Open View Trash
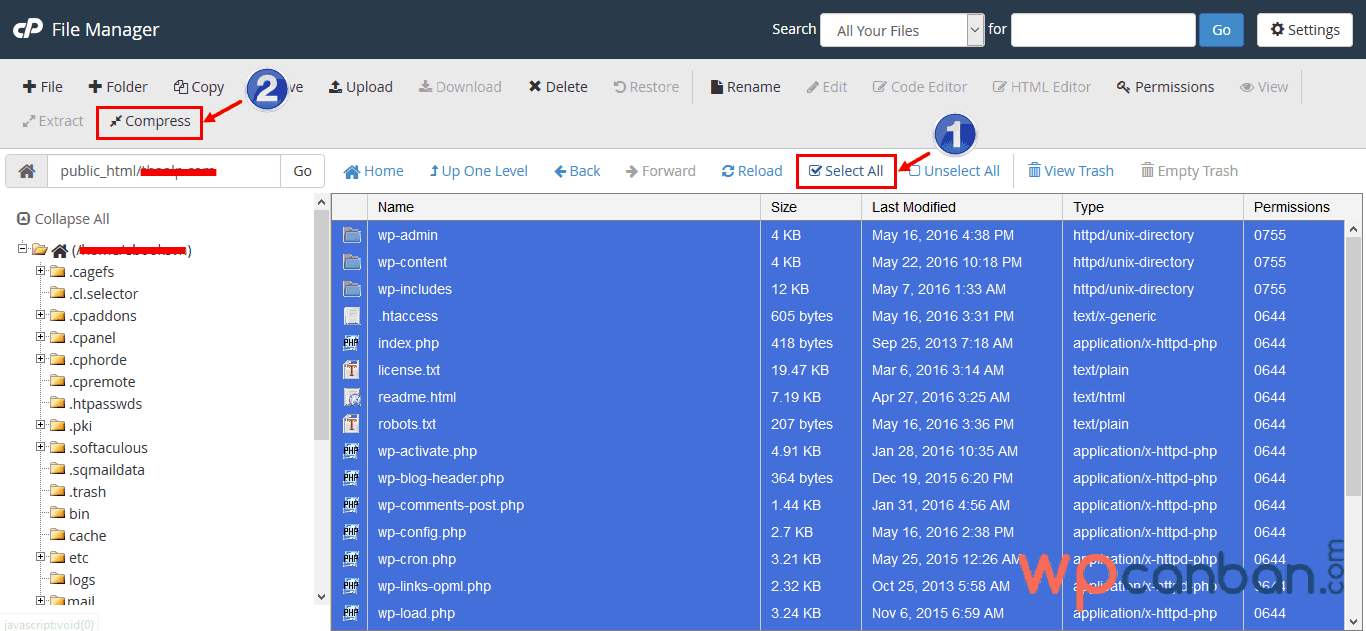The image size is (1366, 631). (x=1071, y=171)
